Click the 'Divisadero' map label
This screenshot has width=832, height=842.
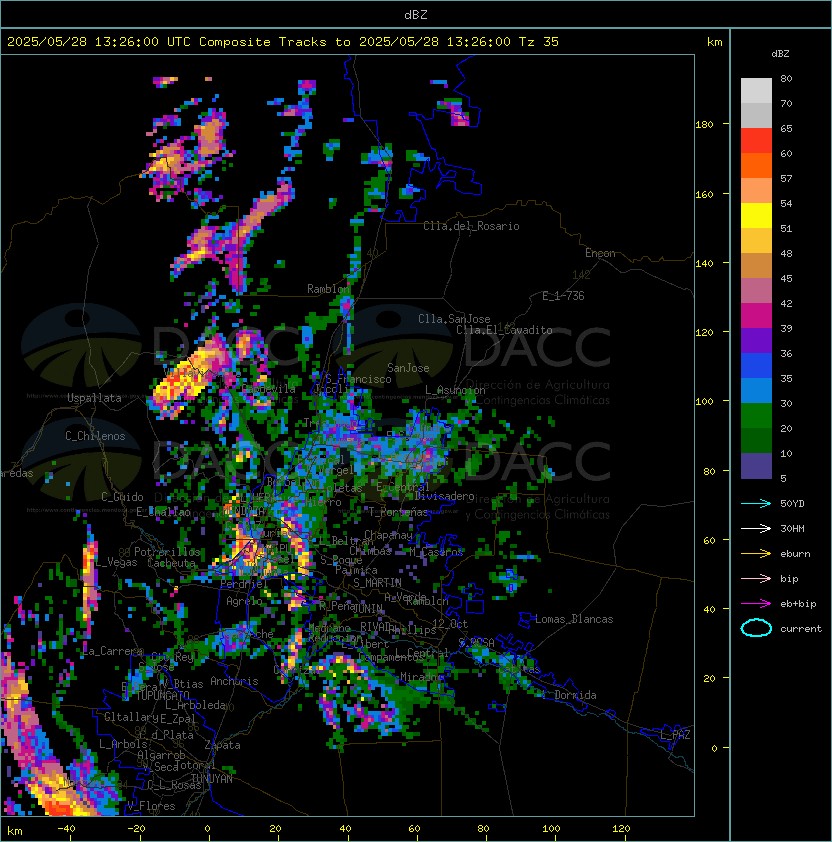click(444, 496)
